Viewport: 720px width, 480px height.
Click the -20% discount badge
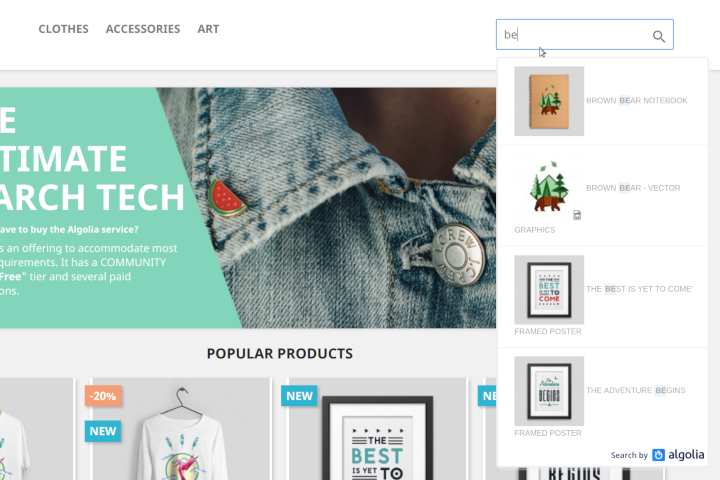103,396
